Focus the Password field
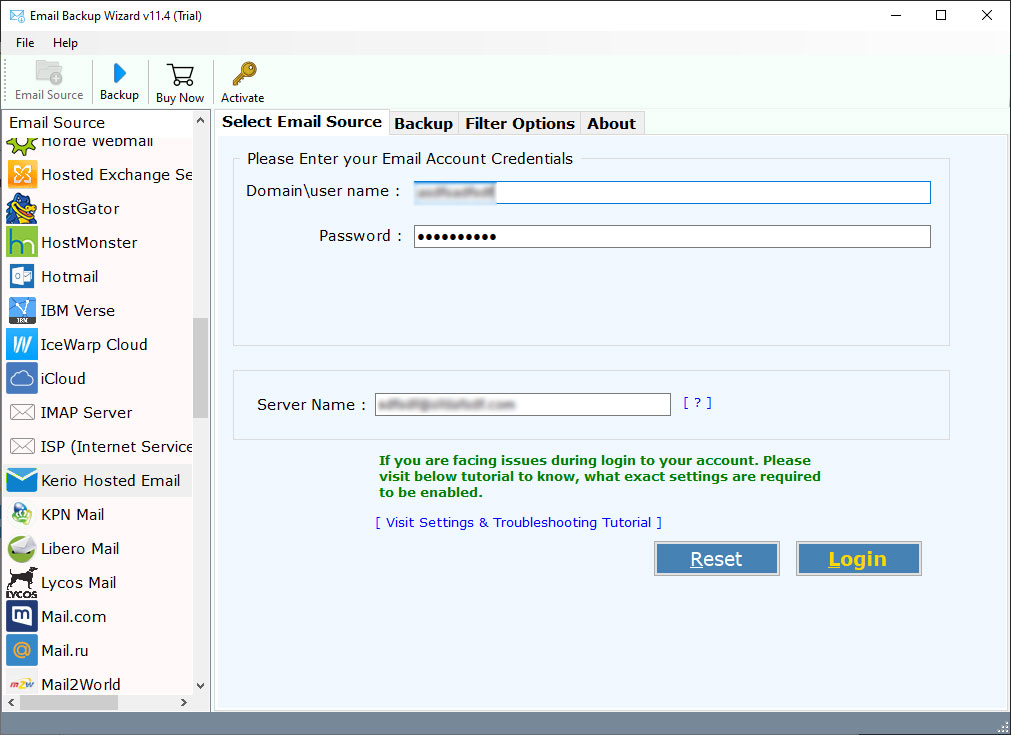The width and height of the screenshot is (1011, 735). [x=672, y=237]
